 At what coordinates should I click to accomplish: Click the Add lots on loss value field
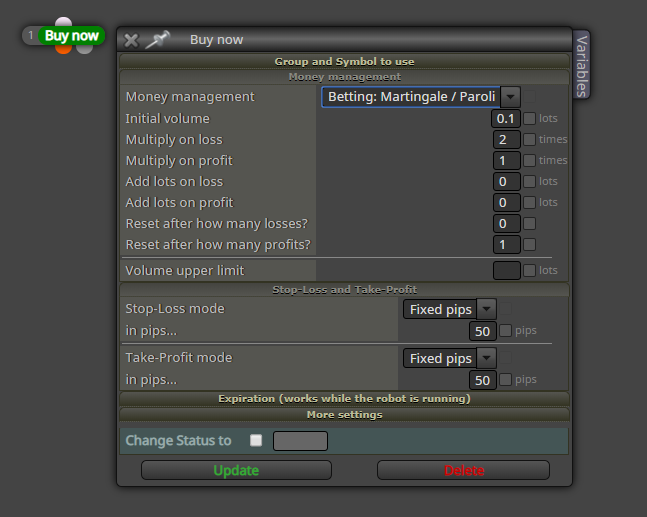click(x=507, y=182)
